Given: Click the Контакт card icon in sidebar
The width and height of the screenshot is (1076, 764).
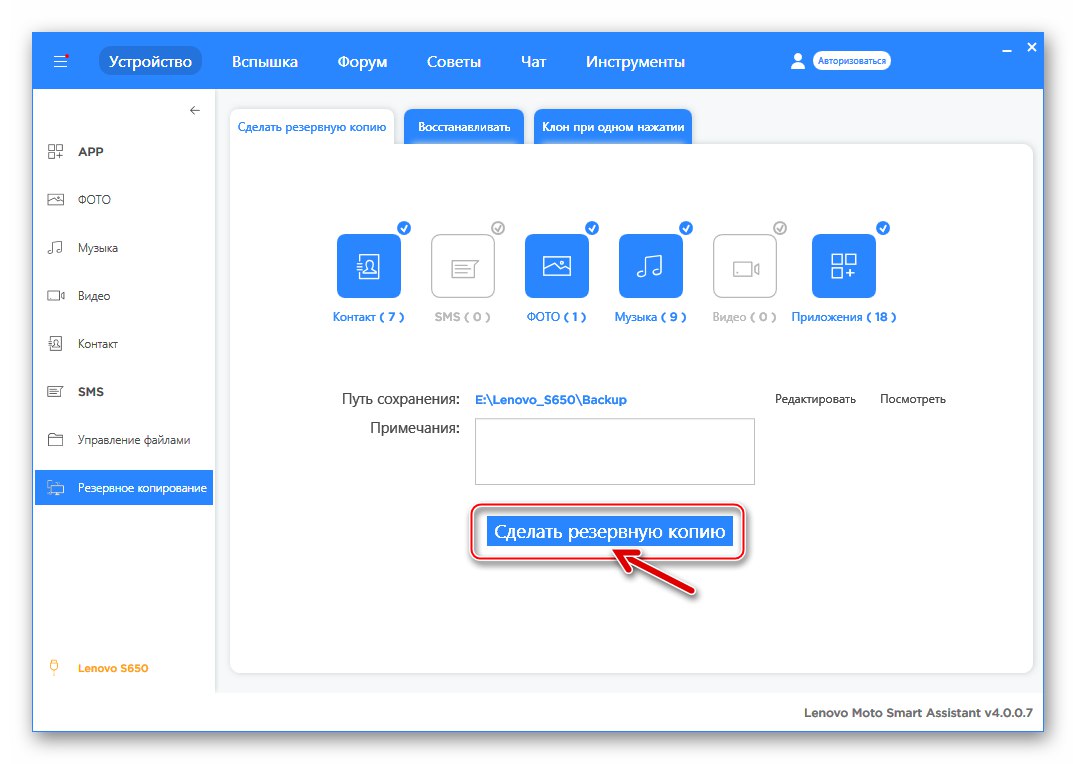Looking at the screenshot, I should click(x=56, y=344).
